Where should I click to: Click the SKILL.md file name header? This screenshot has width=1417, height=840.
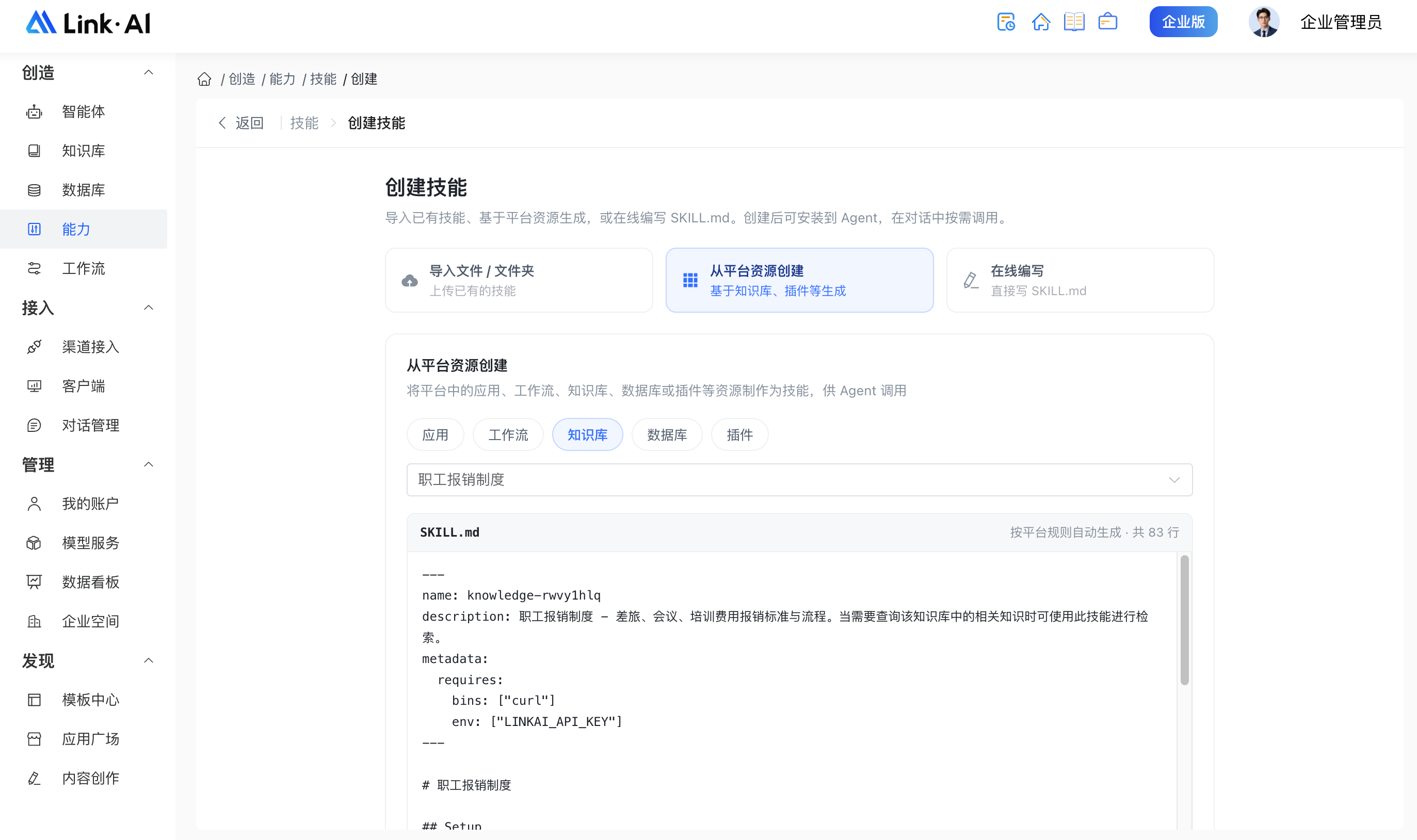pos(449,532)
